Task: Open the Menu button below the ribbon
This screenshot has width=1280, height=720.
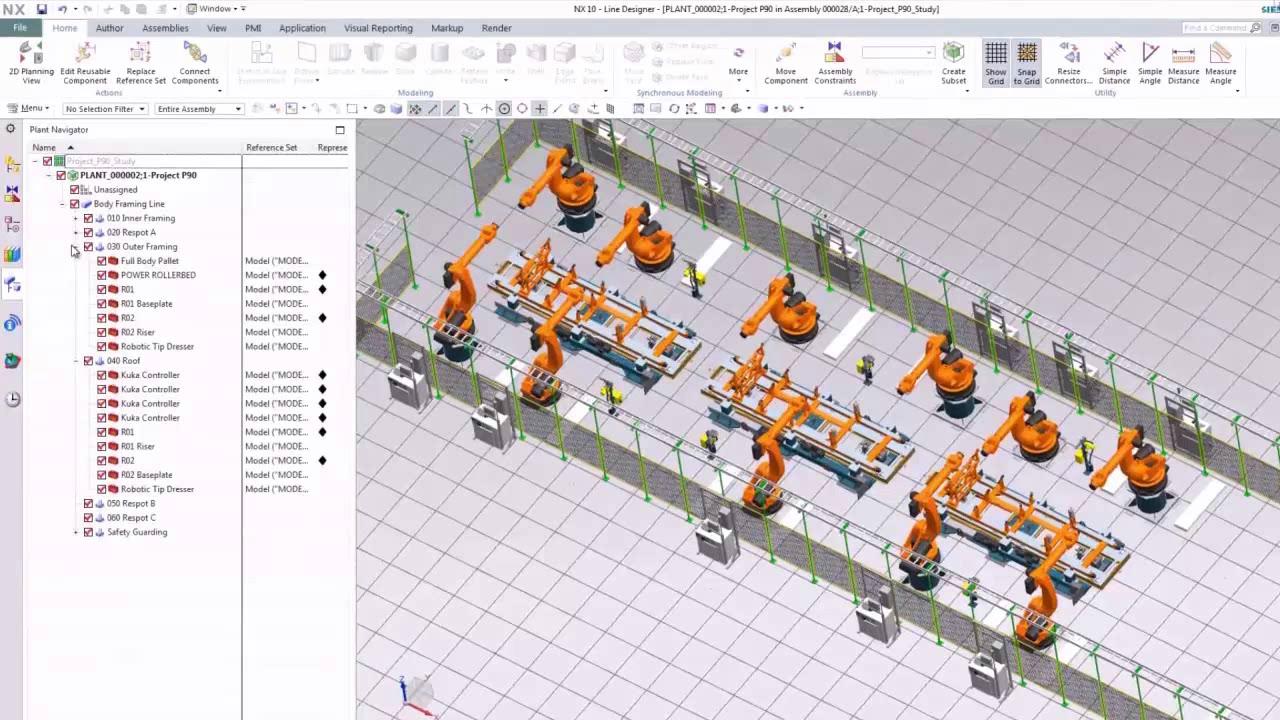Action: [x=27, y=108]
